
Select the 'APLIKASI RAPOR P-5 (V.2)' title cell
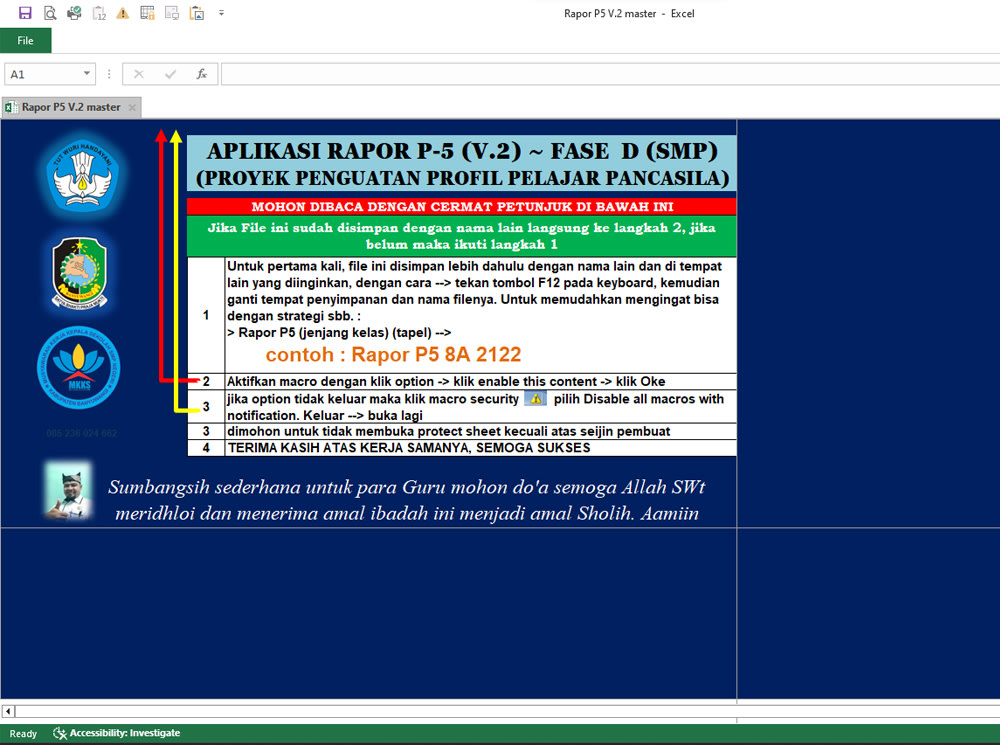click(x=462, y=164)
